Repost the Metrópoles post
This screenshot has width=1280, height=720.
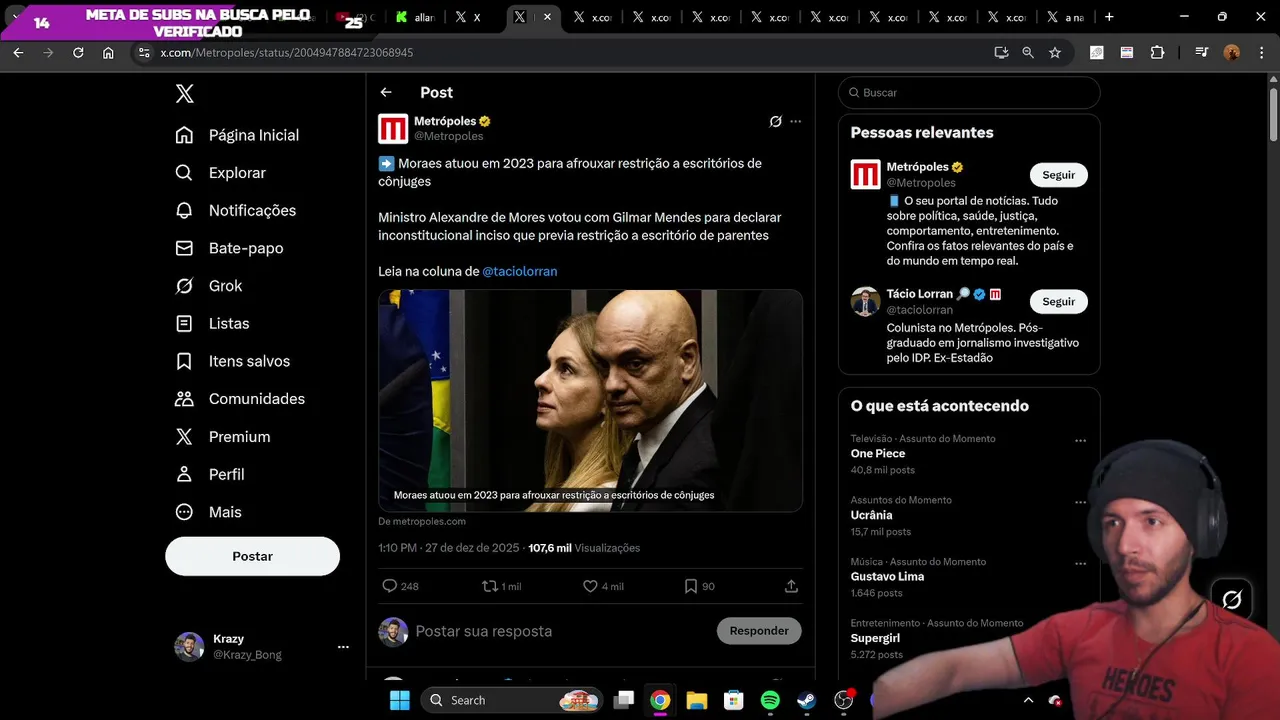click(x=490, y=586)
